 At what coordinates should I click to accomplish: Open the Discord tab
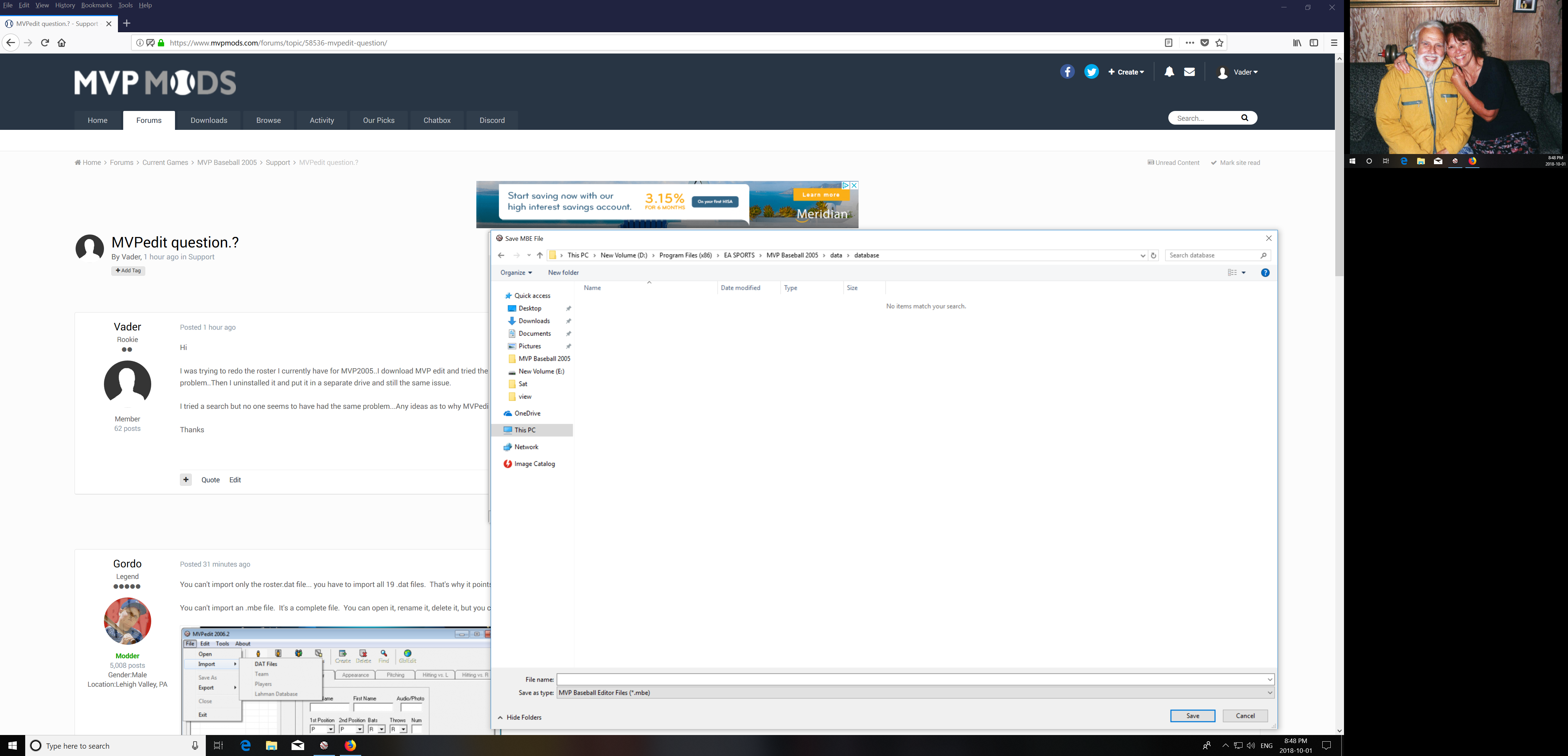pyautogui.click(x=492, y=120)
